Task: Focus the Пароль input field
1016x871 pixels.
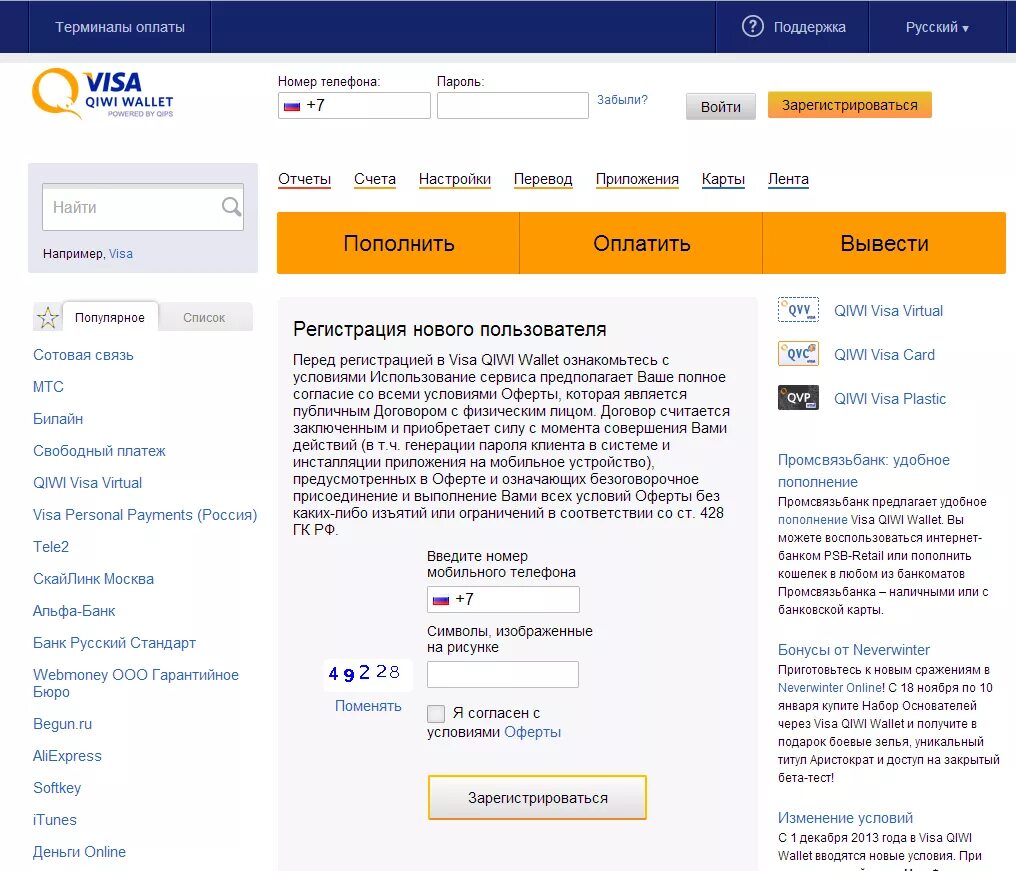Action: 513,106
